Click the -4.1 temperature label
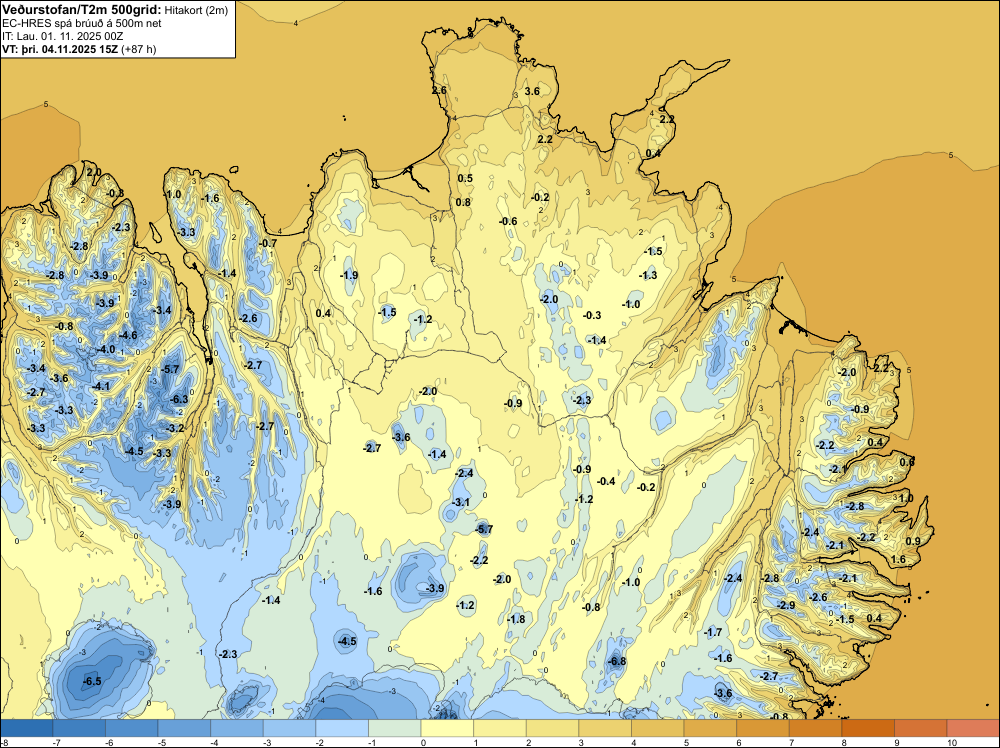Viewport: 1000px width, 748px height. pos(101,386)
